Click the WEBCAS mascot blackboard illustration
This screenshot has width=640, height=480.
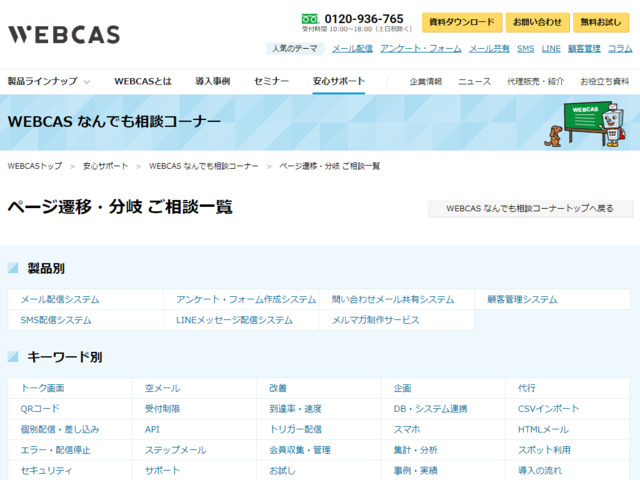point(584,124)
